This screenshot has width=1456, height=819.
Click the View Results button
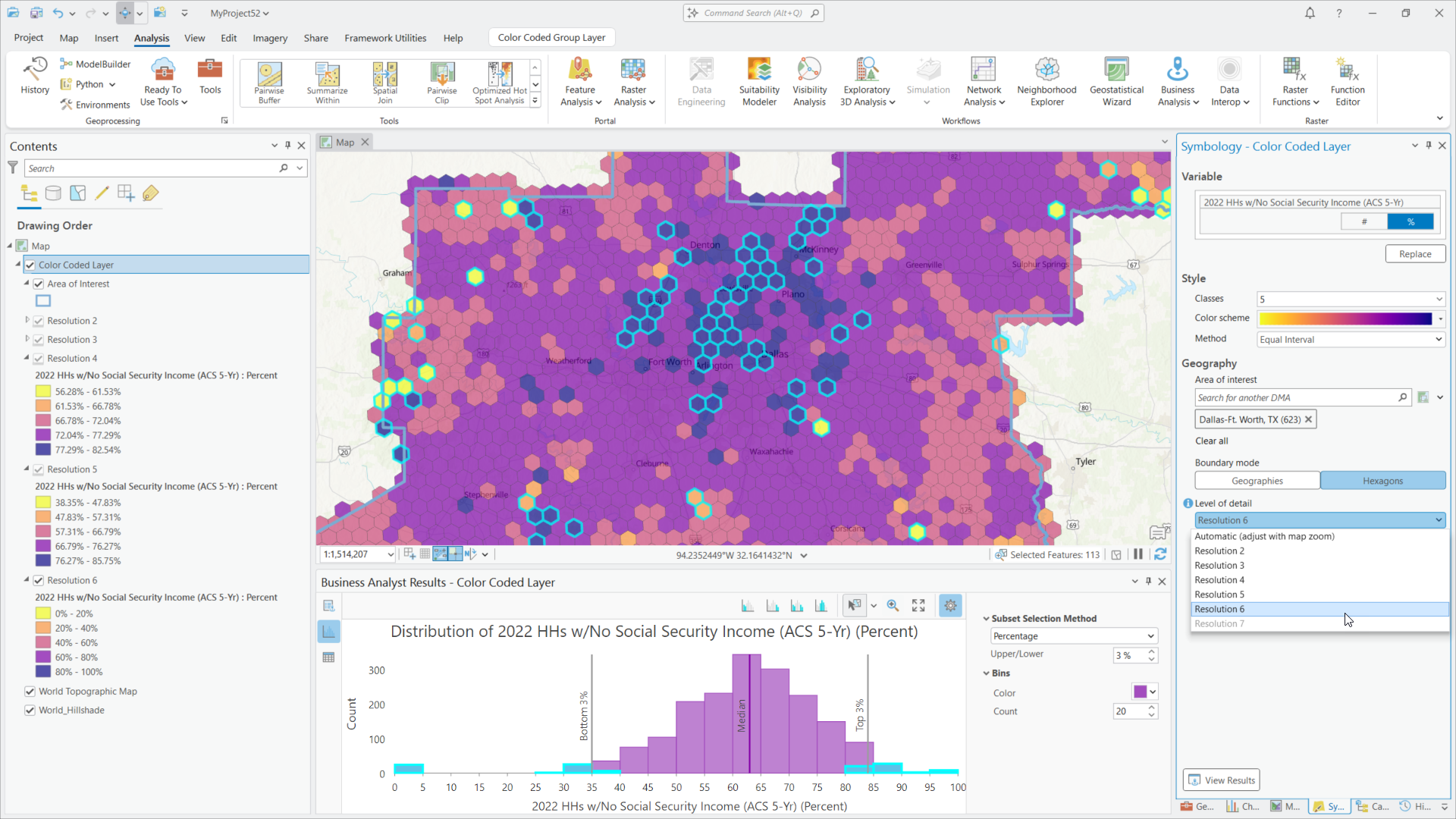coord(1222,780)
